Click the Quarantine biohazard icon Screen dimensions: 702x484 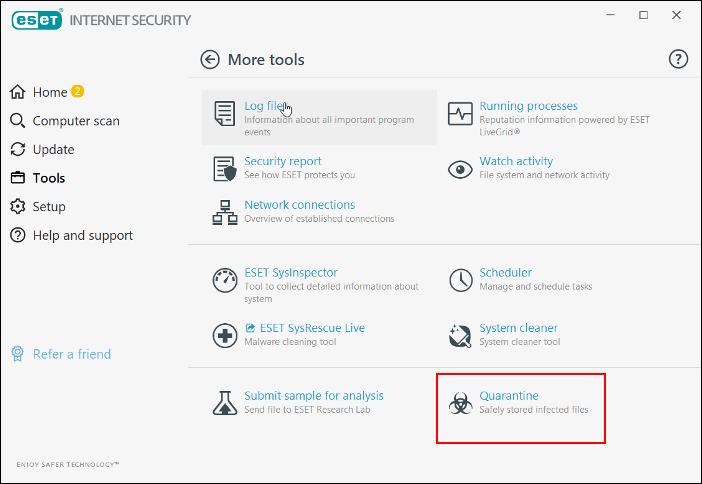[x=460, y=403]
